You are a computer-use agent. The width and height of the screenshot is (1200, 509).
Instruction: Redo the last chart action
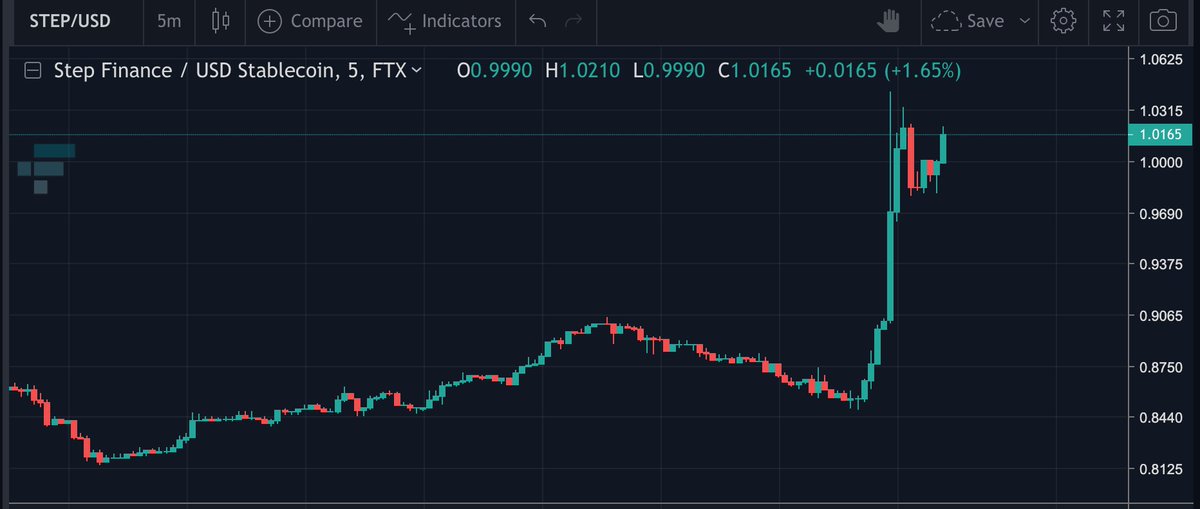point(573,20)
